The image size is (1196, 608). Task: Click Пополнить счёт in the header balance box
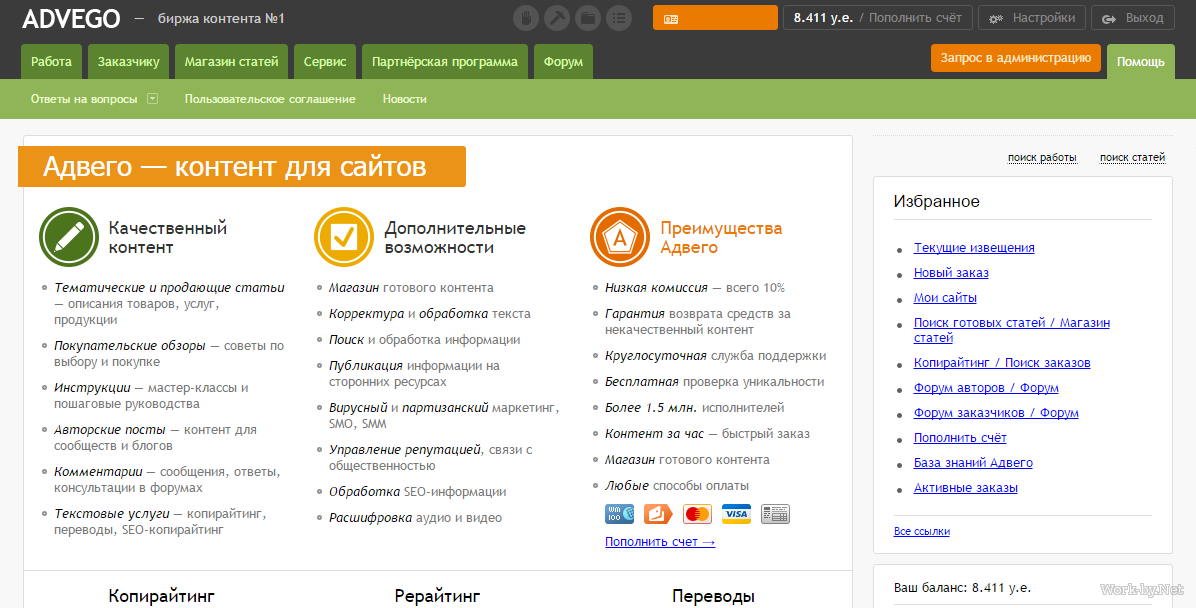915,18
